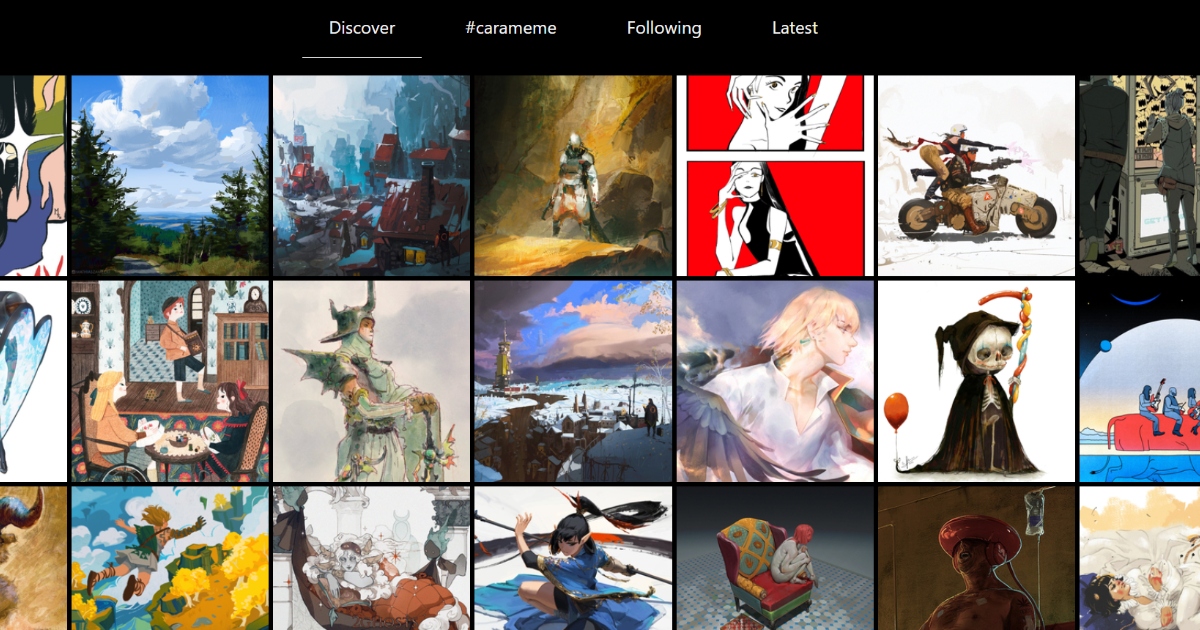1200x630 pixels.
Task: Open the grim reaper with red balloon artwork
Action: click(976, 382)
